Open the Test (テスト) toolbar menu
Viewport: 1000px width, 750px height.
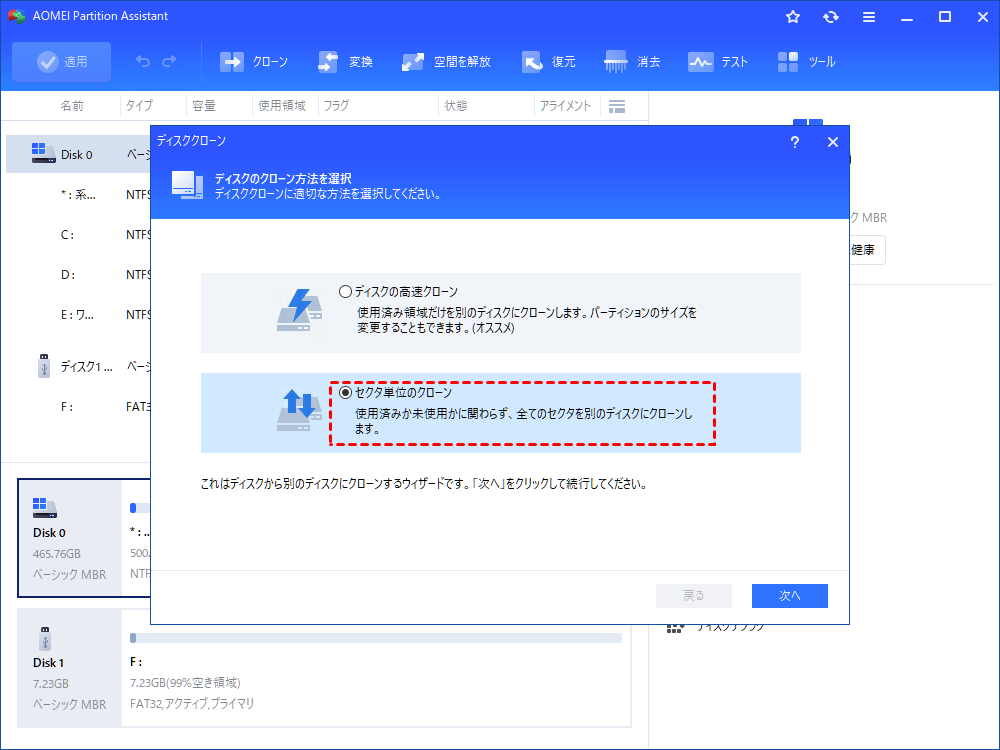pyautogui.click(x=717, y=62)
